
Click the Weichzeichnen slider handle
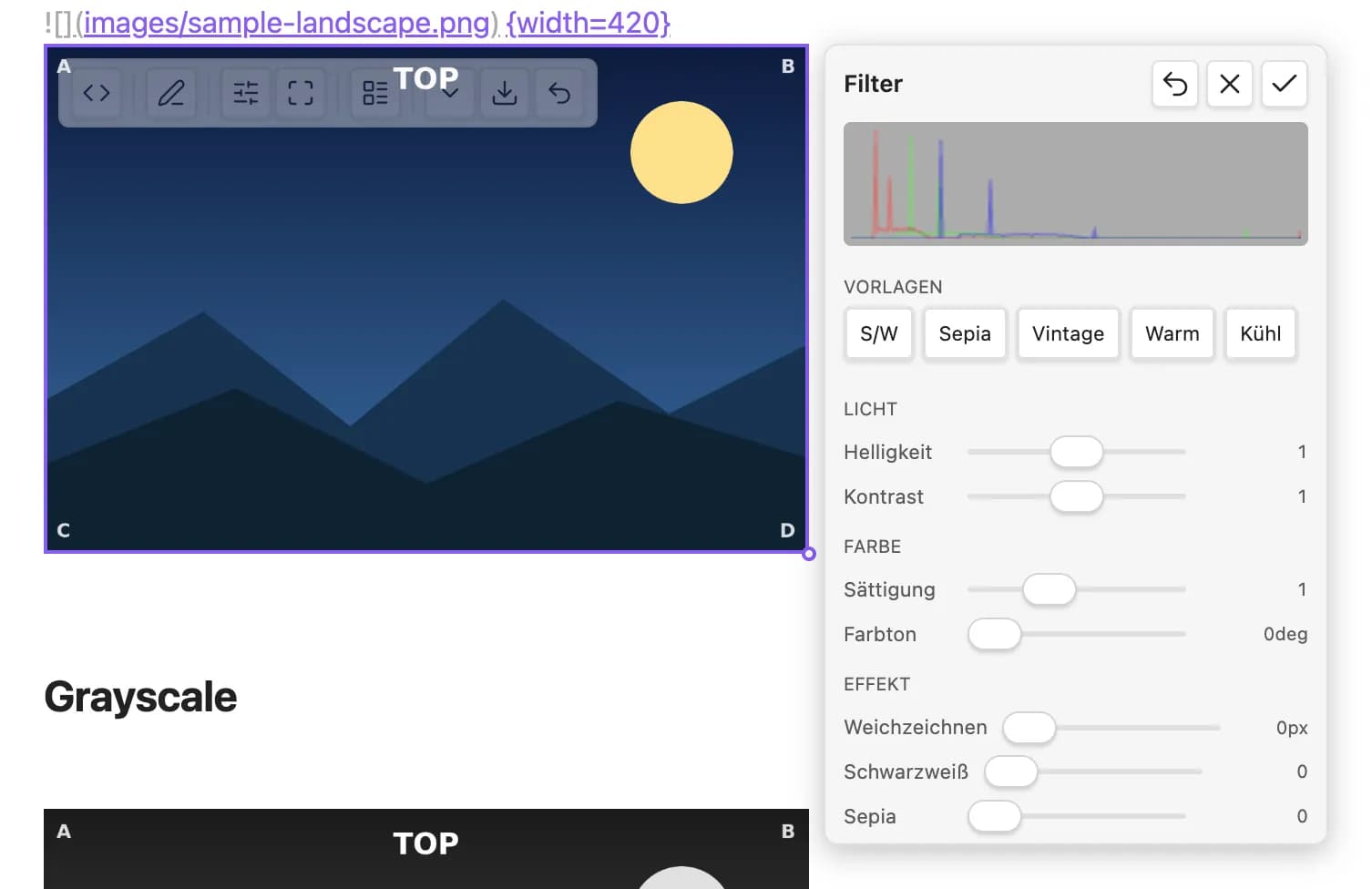(1029, 728)
